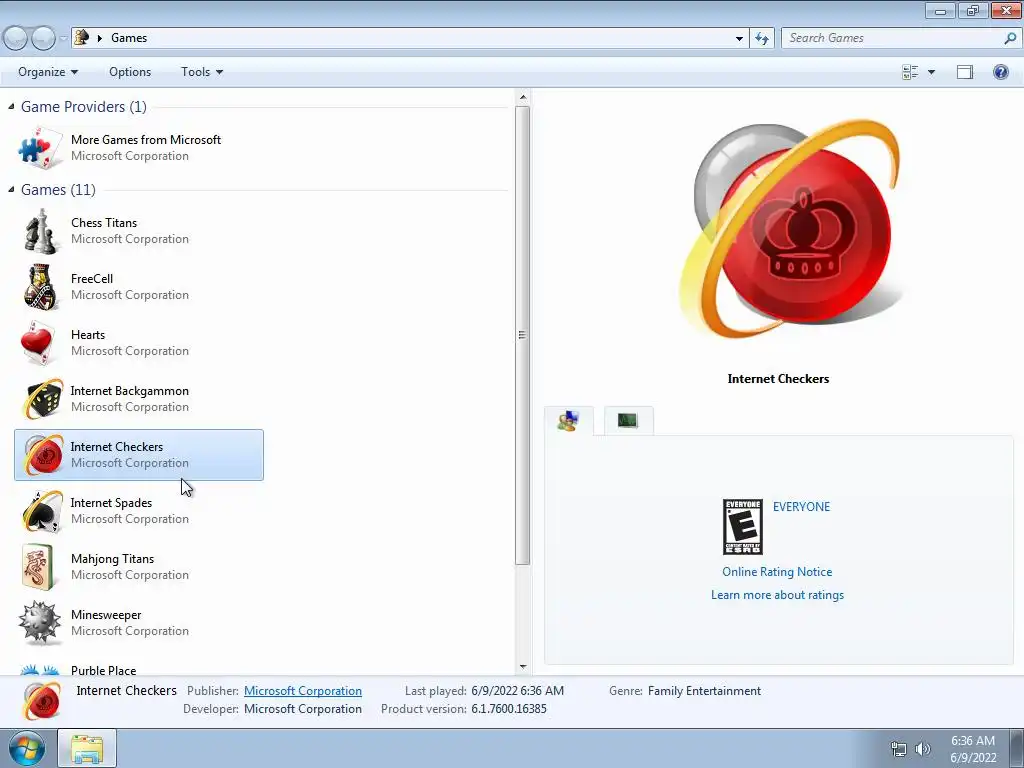Open the address bar history dropdown
The width and height of the screenshot is (1024, 768).
tap(739, 38)
